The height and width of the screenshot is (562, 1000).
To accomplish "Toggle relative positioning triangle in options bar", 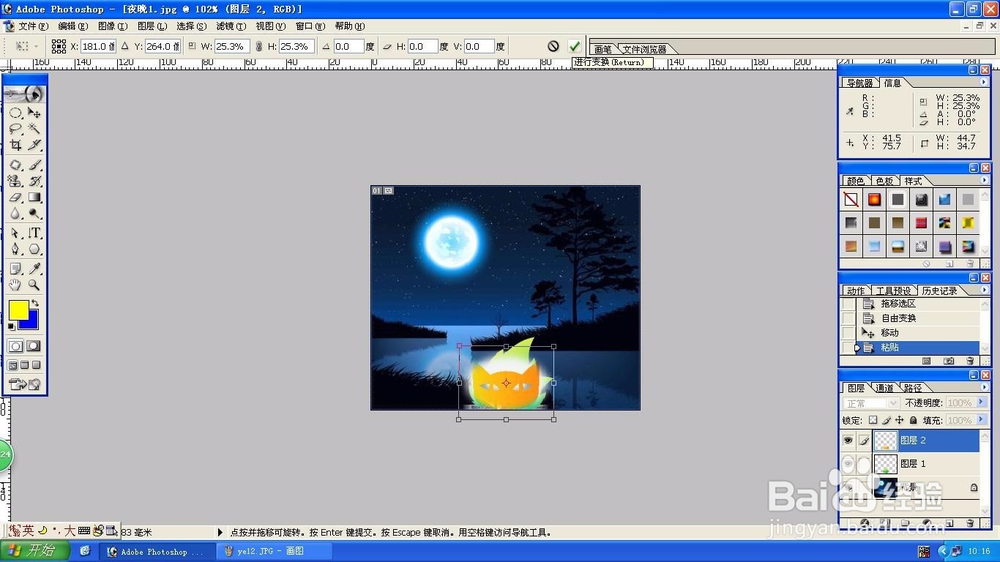I will pyautogui.click(x=125, y=47).
